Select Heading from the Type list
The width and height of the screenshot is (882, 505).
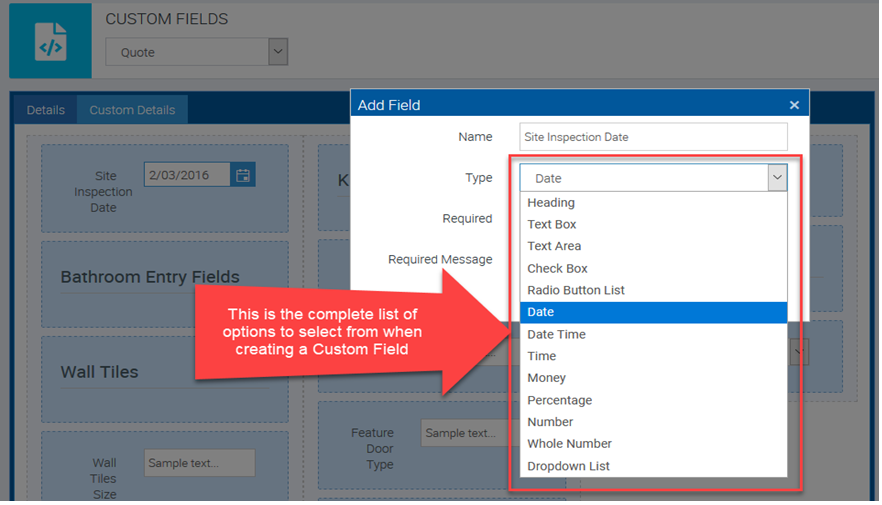(551, 203)
